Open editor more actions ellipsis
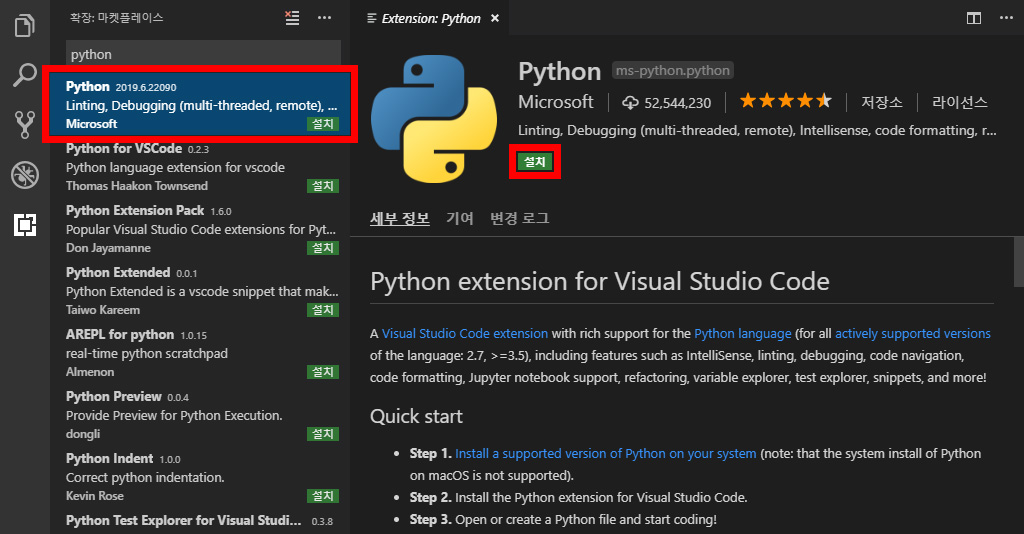This screenshot has width=1024, height=534. (1006, 18)
